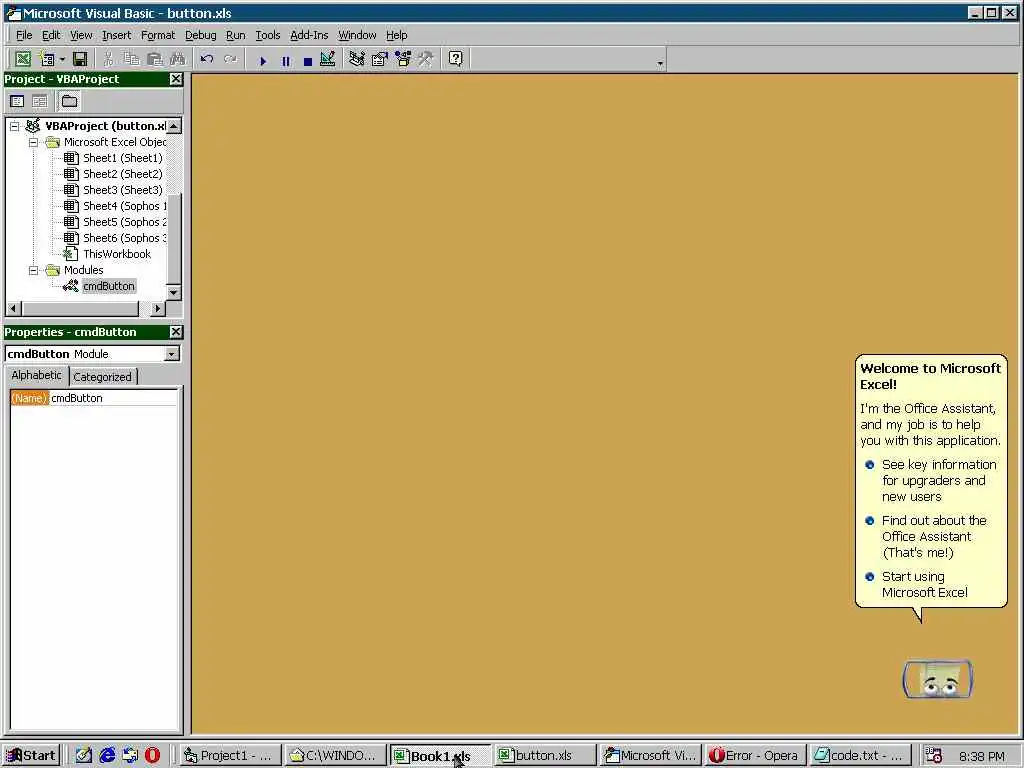1024x768 pixels.
Task: Click the Copy toolbar icon
Action: (x=131, y=59)
